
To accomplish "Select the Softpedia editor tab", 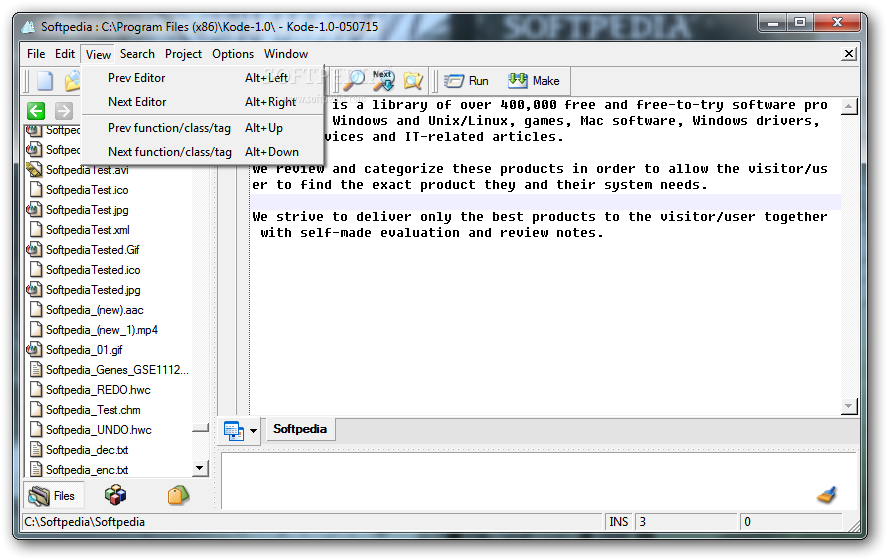I will pos(300,429).
